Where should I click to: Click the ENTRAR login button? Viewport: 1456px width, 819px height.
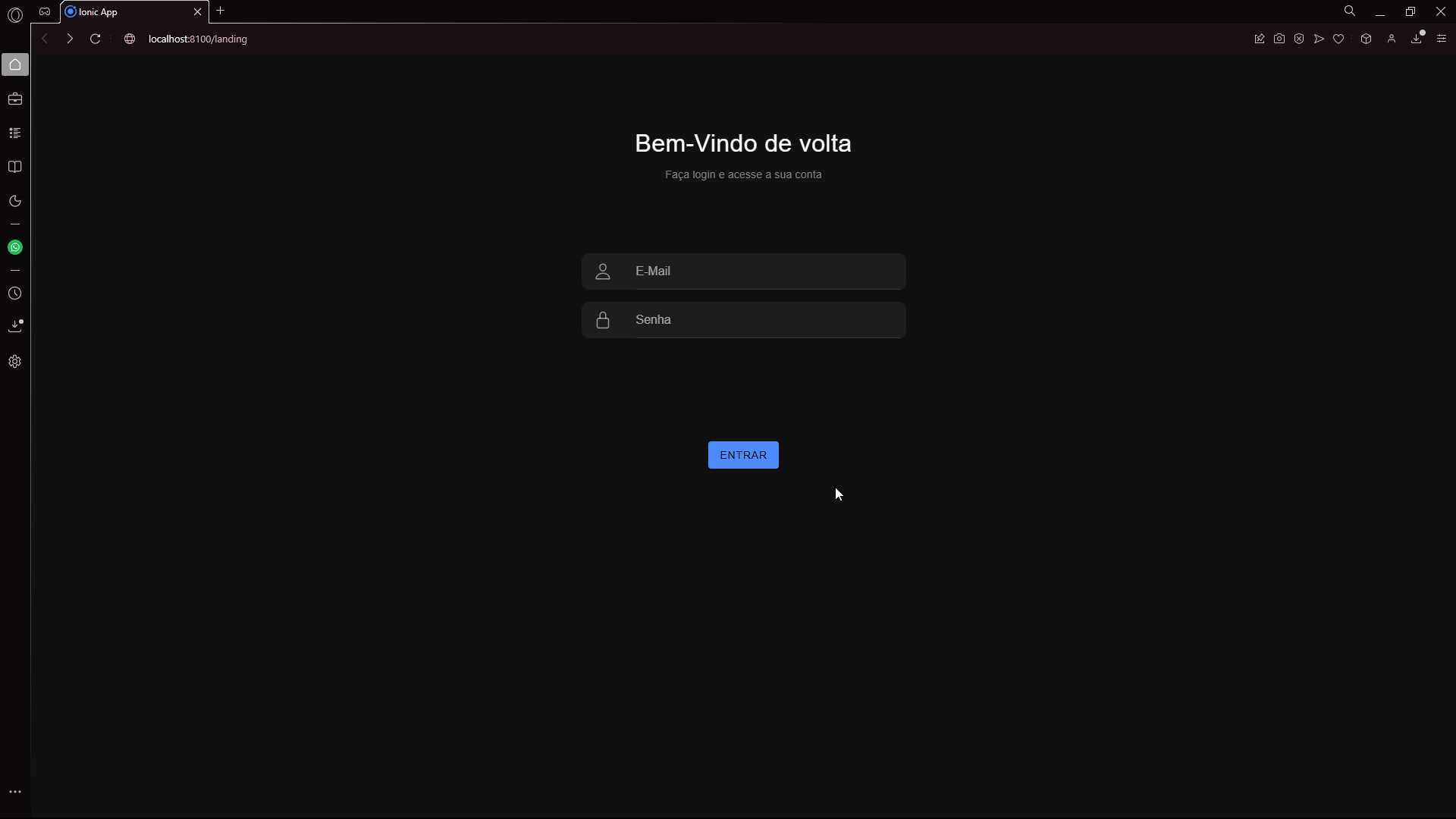pos(743,455)
